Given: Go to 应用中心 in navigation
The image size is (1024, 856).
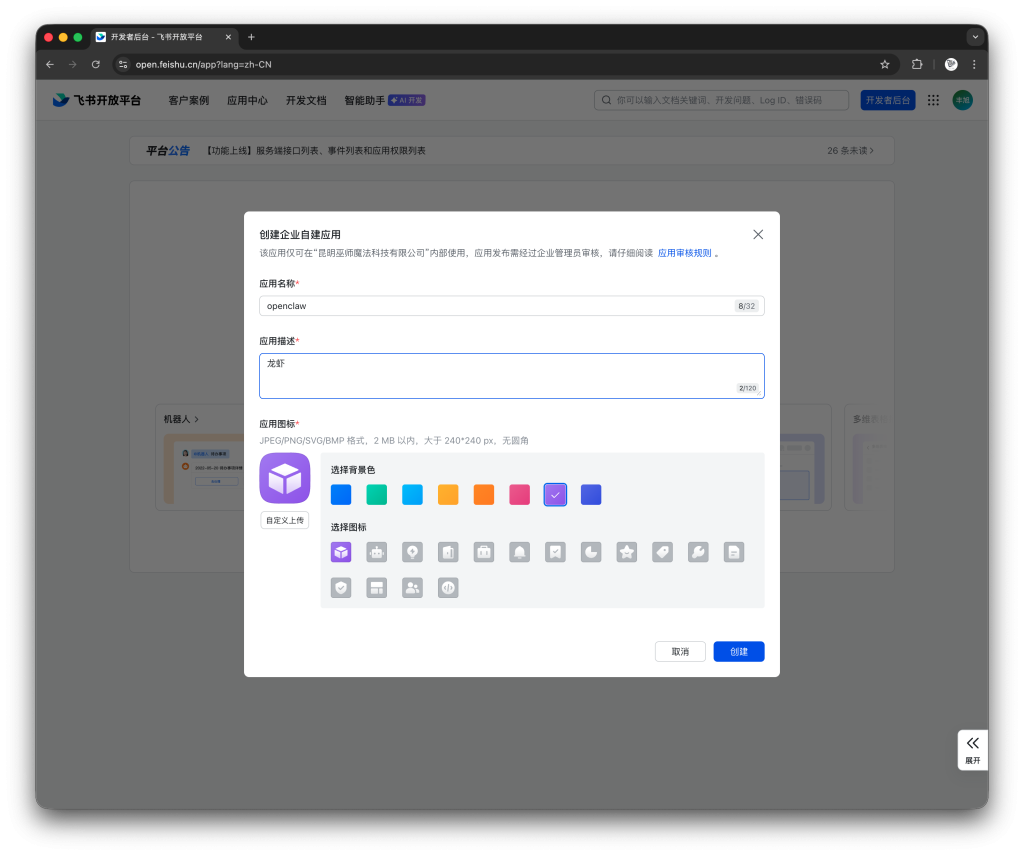Looking at the screenshot, I should tap(247, 101).
